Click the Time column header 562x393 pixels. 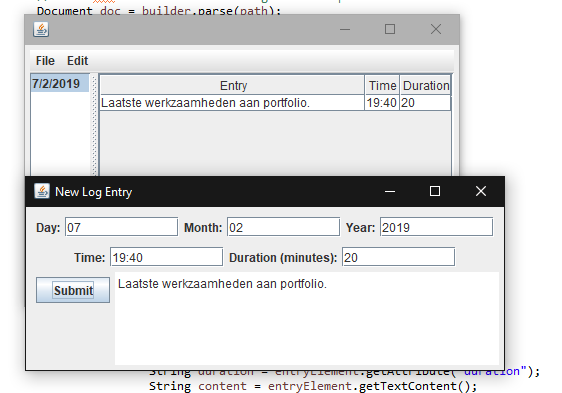382,85
